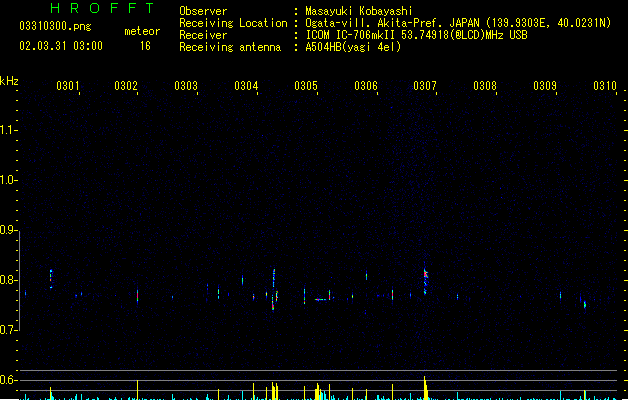Click the 0307 time marker

(x=425, y=86)
